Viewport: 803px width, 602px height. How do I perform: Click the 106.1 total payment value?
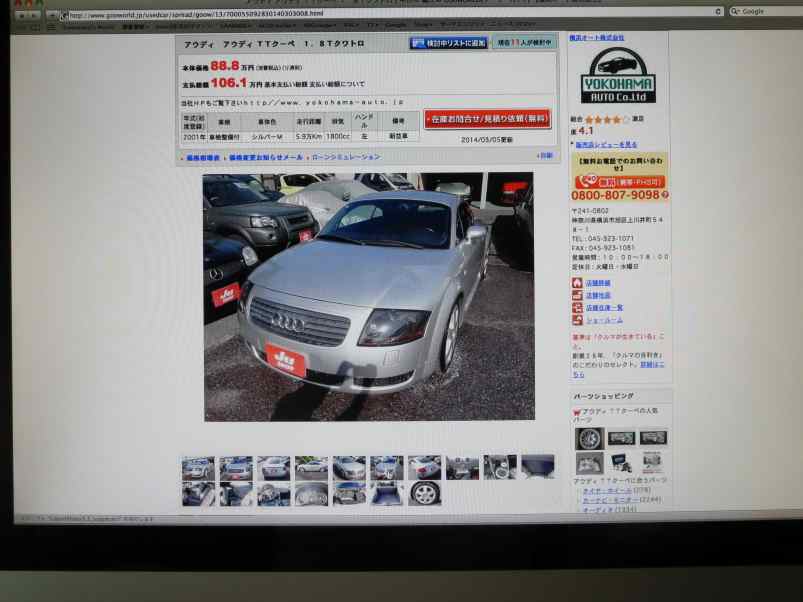tap(228, 82)
